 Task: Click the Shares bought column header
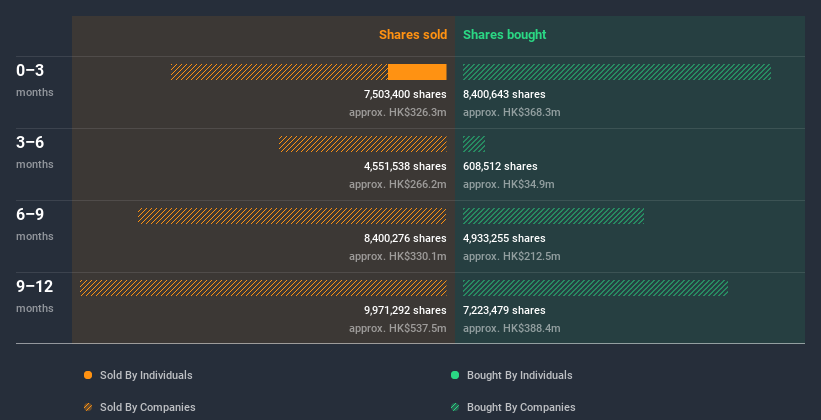coord(505,35)
